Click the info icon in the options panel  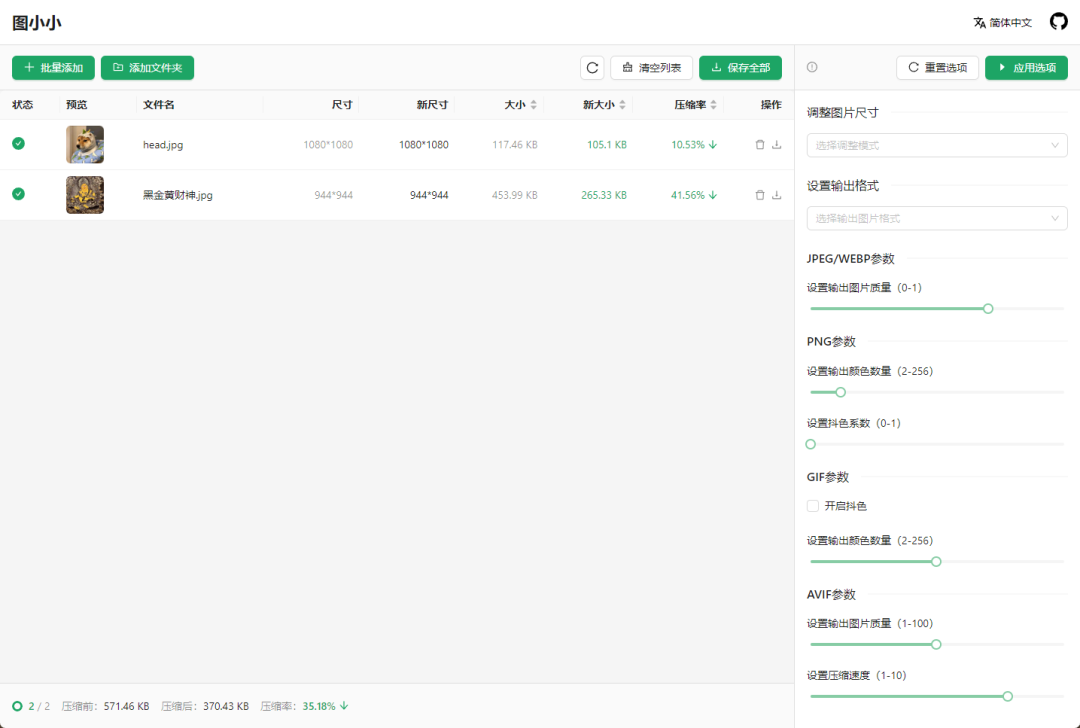pyautogui.click(x=811, y=67)
